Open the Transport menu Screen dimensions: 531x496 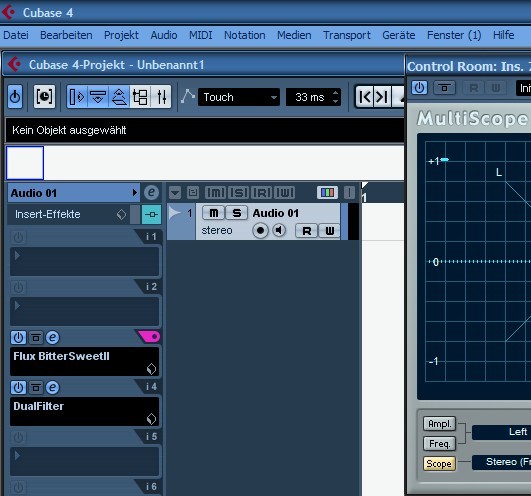click(x=347, y=35)
